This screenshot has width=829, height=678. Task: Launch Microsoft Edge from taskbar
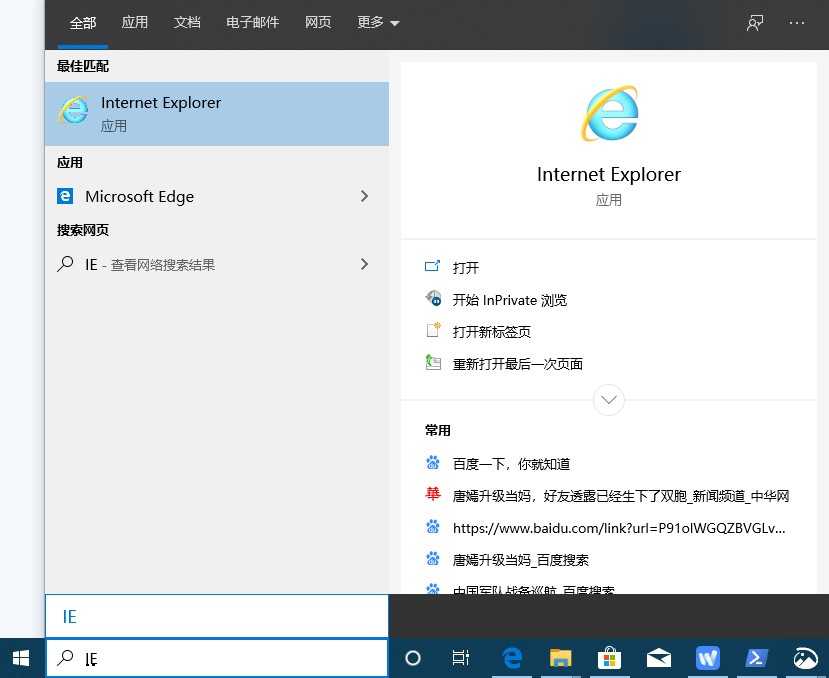click(512, 658)
